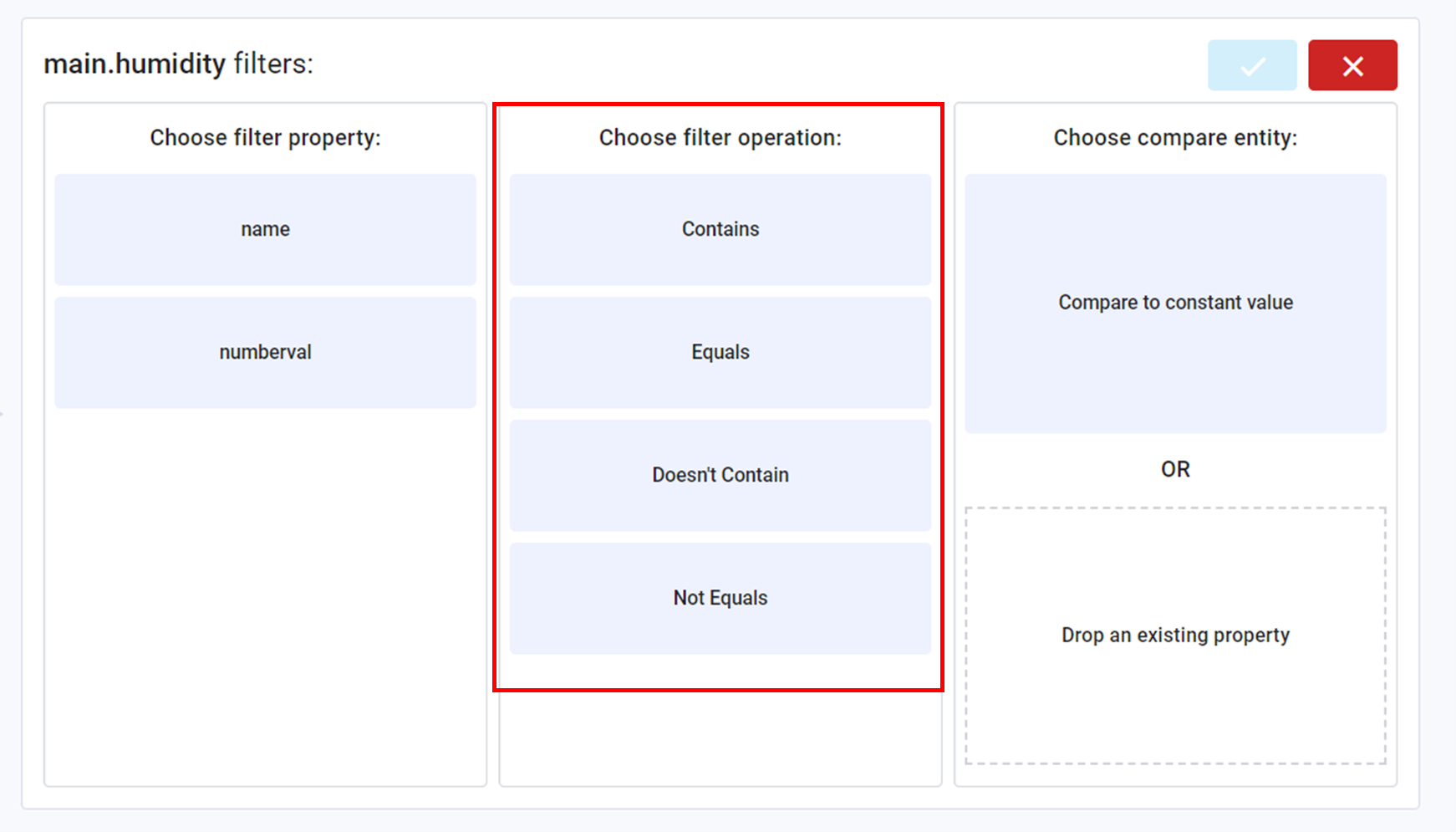Click Compare to constant value
This screenshot has width=1456, height=832.
[1175, 302]
